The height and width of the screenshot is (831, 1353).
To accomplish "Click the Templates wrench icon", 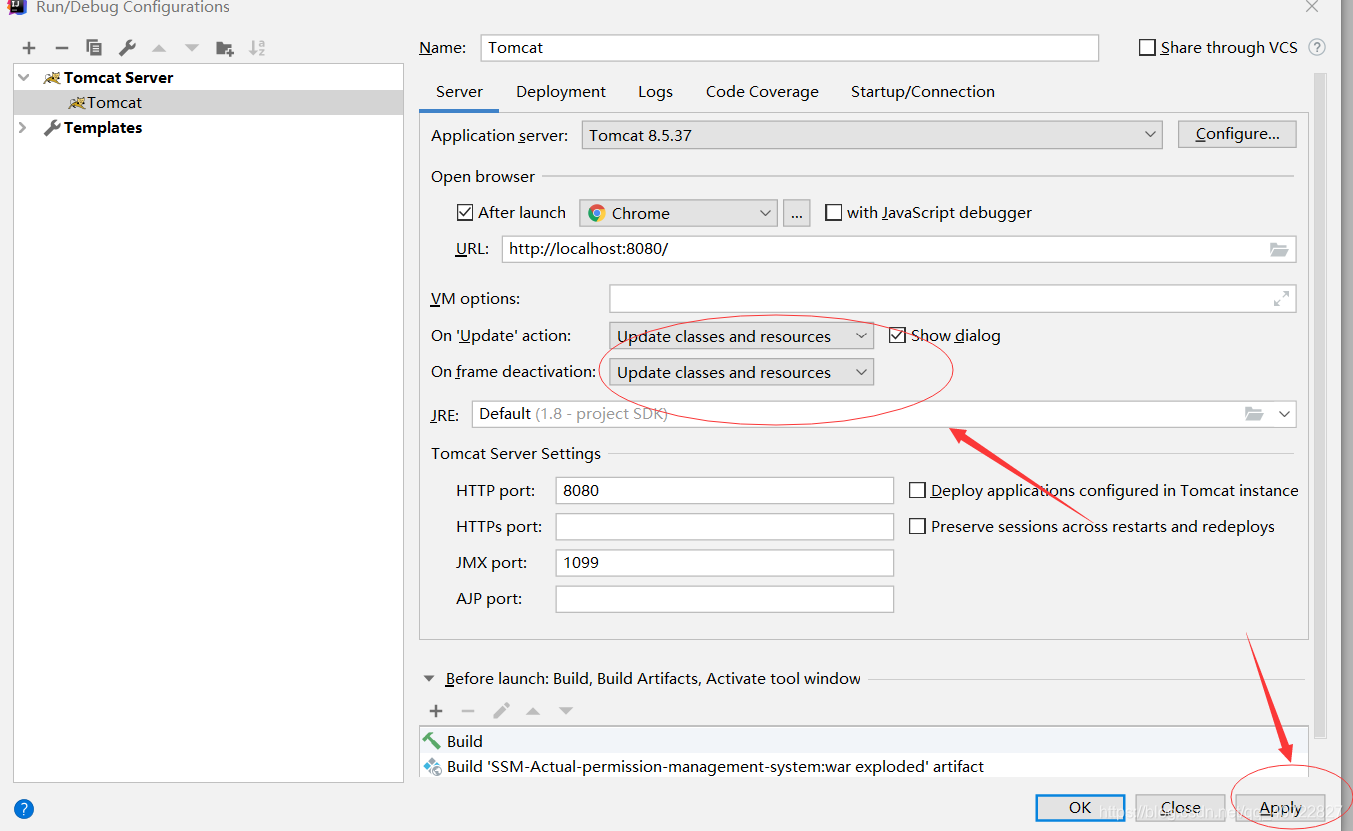I will [52, 128].
